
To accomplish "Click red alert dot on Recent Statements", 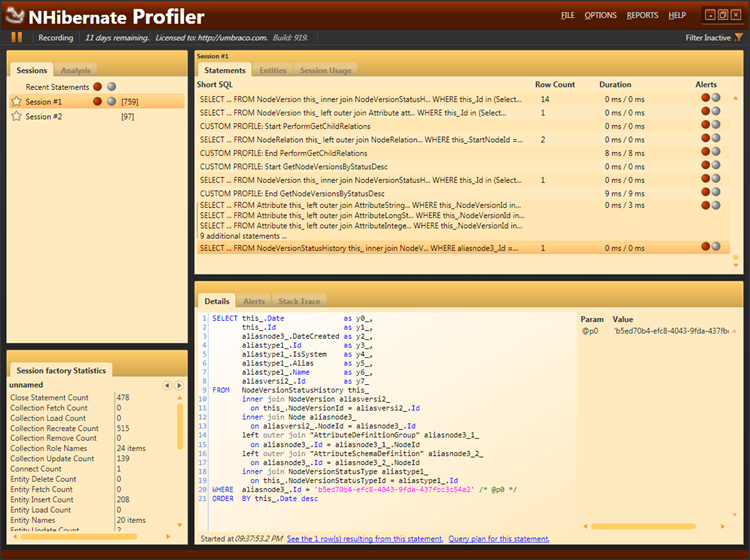I will pos(98,87).
